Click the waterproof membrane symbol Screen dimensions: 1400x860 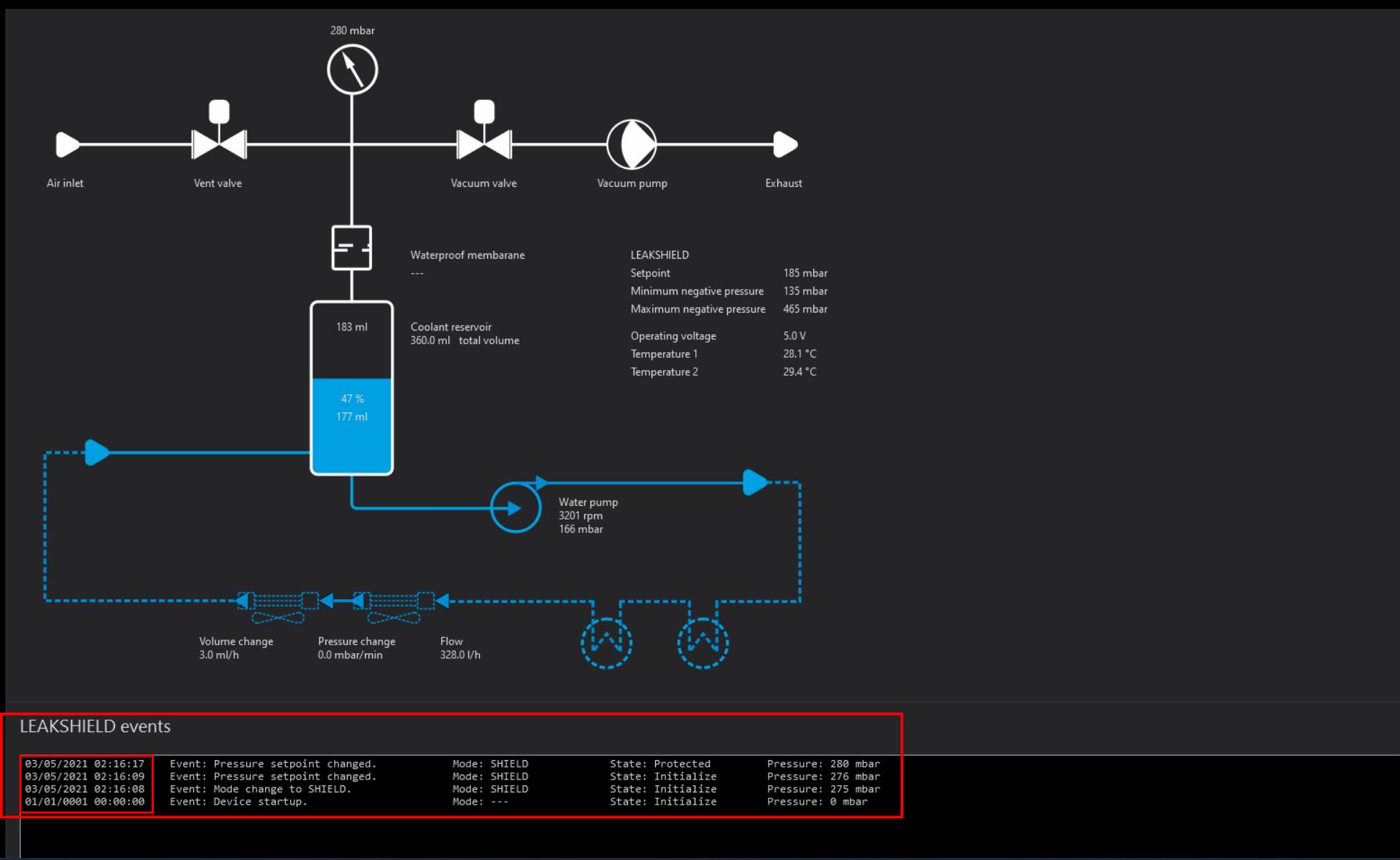(351, 248)
